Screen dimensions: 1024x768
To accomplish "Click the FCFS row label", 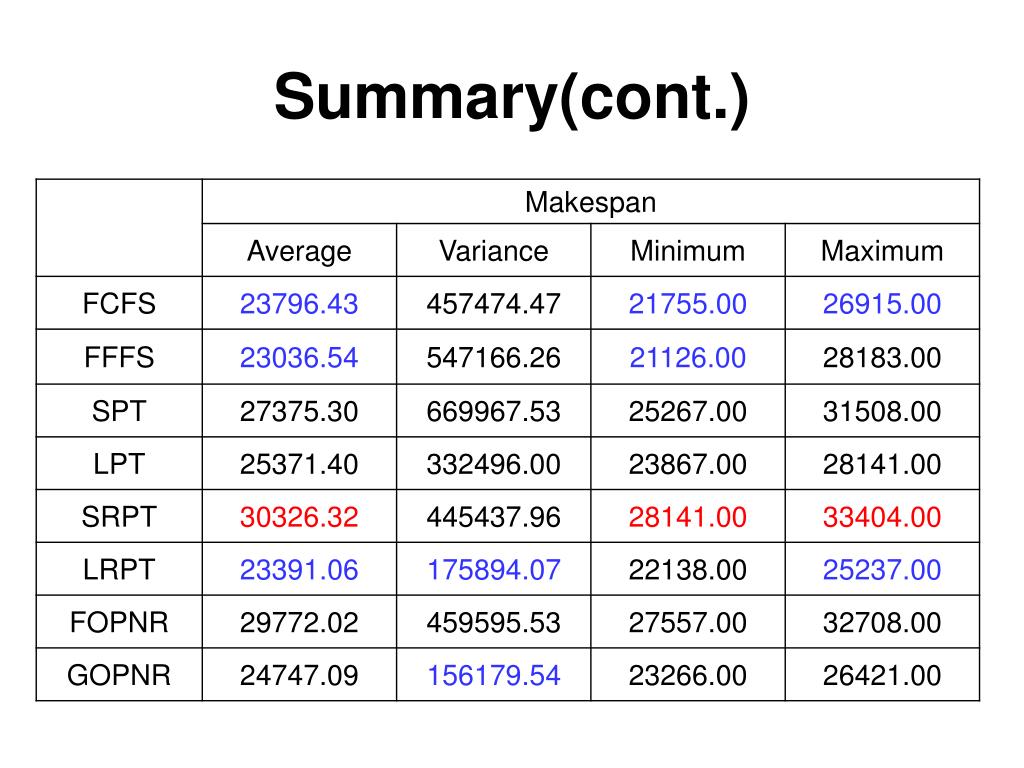I will pos(119,304).
